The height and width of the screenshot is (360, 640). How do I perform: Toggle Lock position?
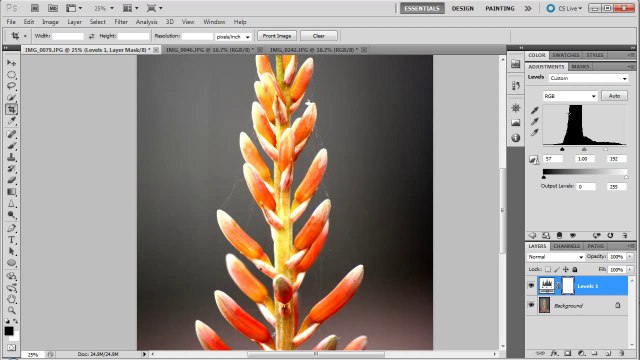pos(566,269)
